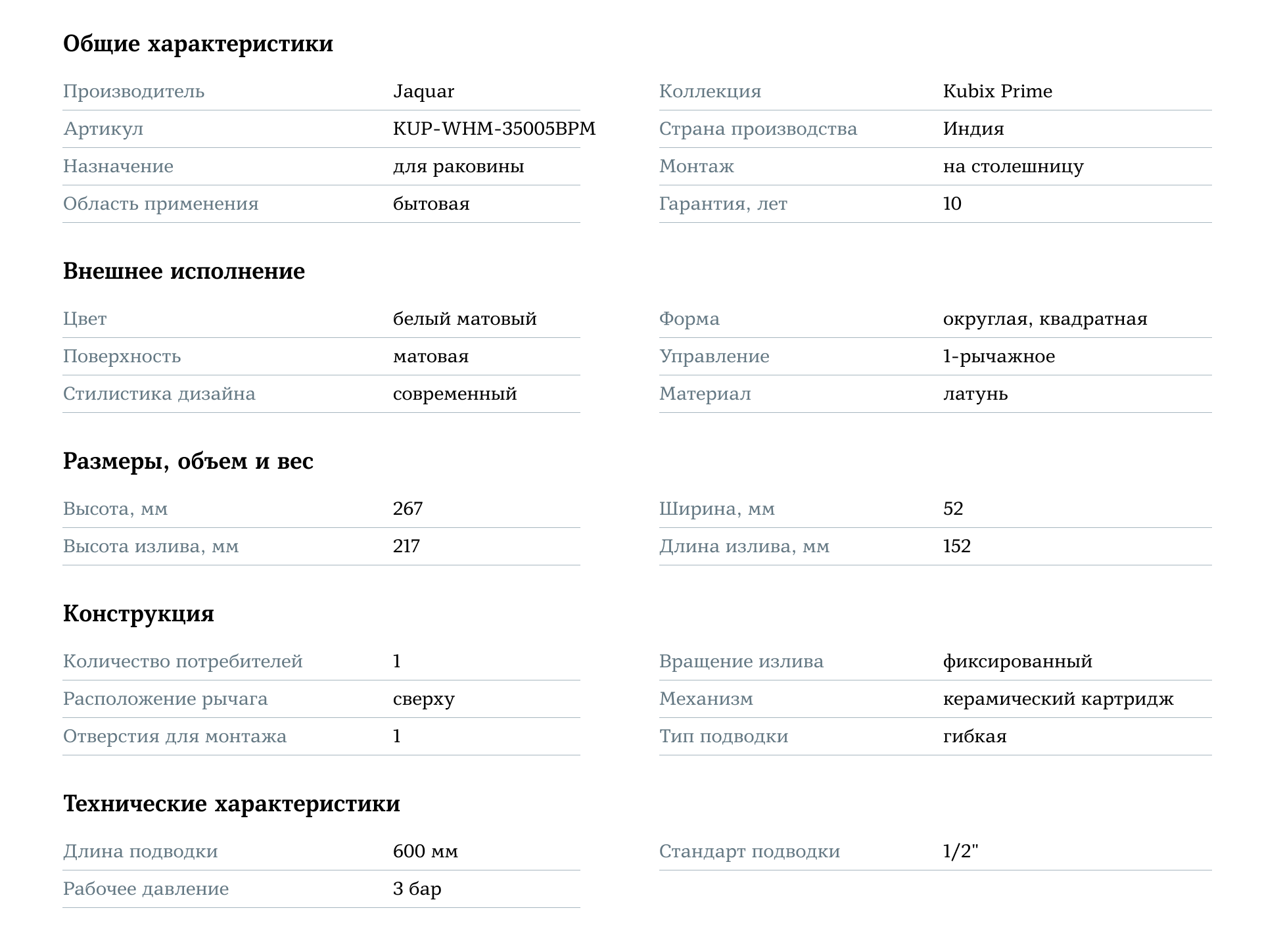Click the "Общие характеристики" section heading

198,44
